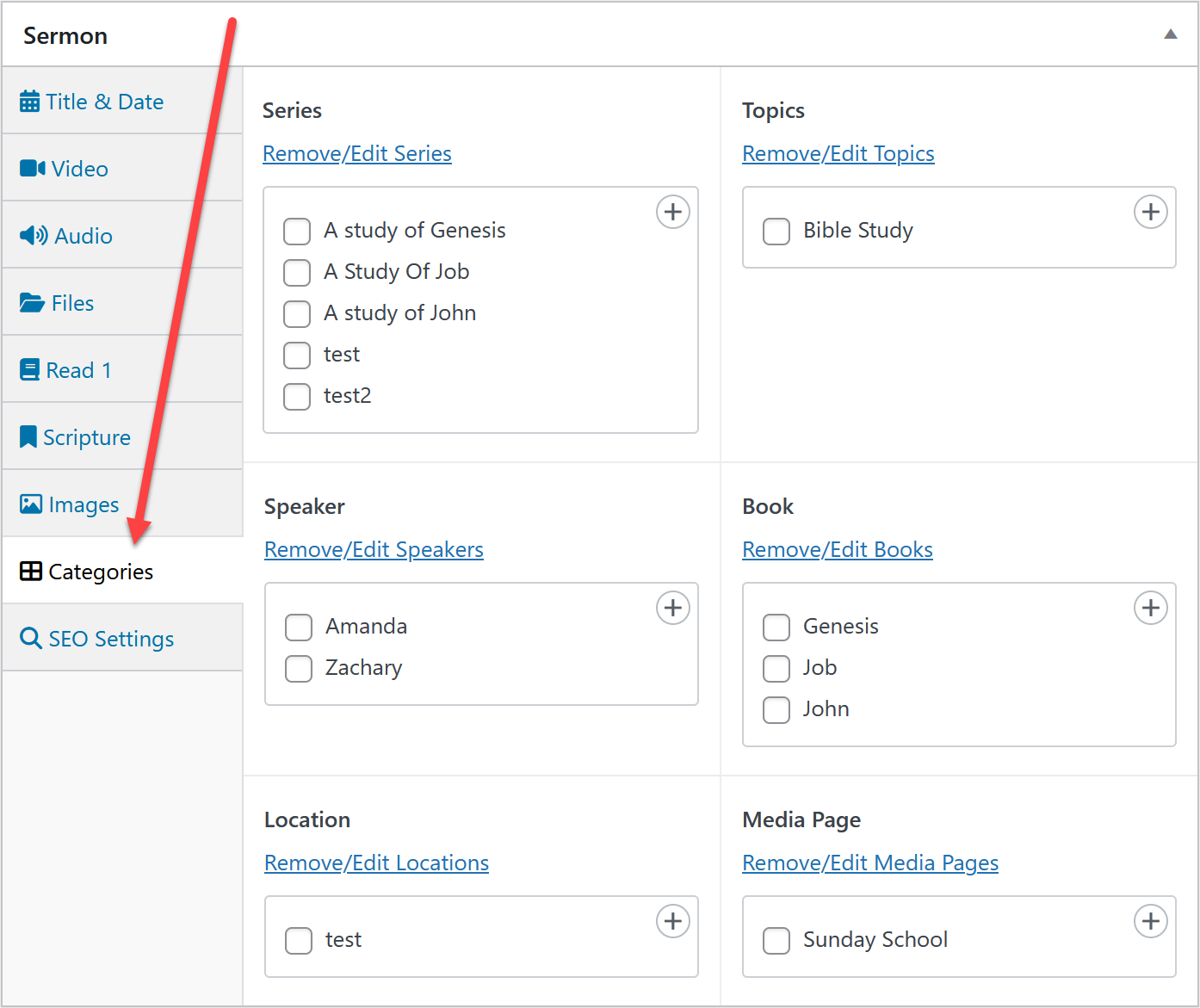Screen dimensions: 1200x1008
Task: Click the picture icon next to Images
Action: coord(31,504)
